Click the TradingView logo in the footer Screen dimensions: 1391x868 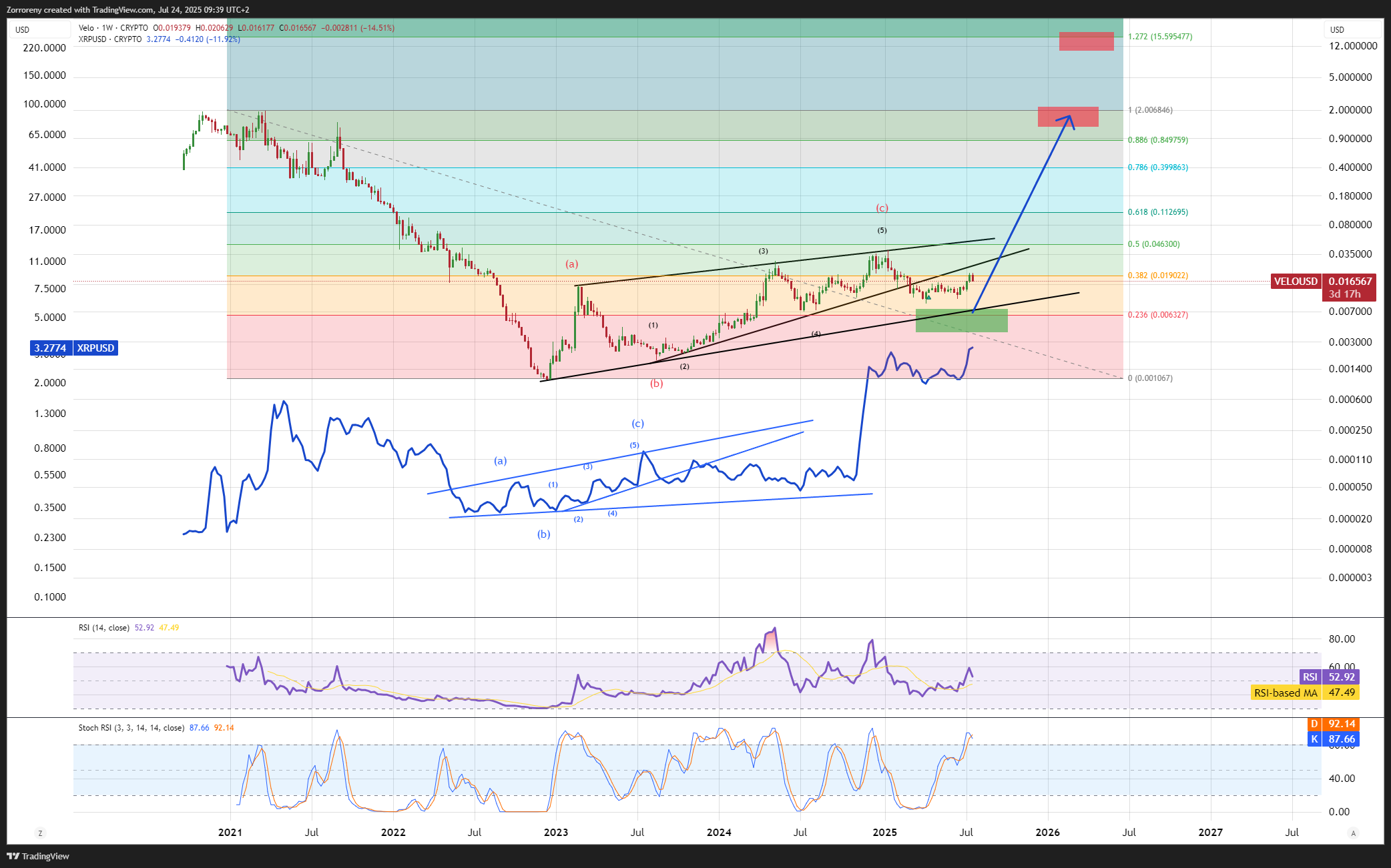[38, 856]
